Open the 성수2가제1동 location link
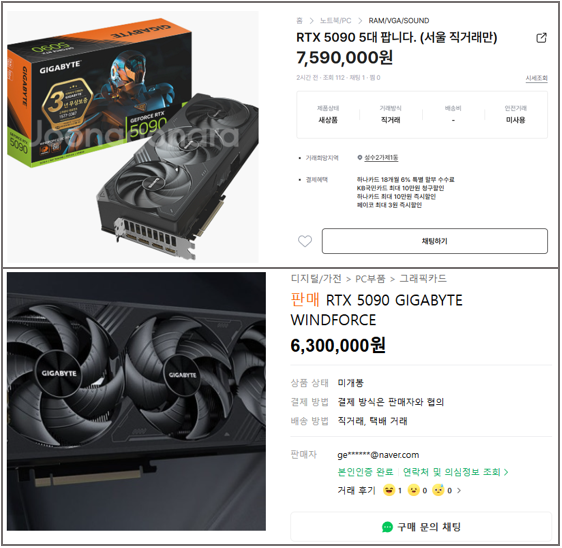 pos(381,158)
